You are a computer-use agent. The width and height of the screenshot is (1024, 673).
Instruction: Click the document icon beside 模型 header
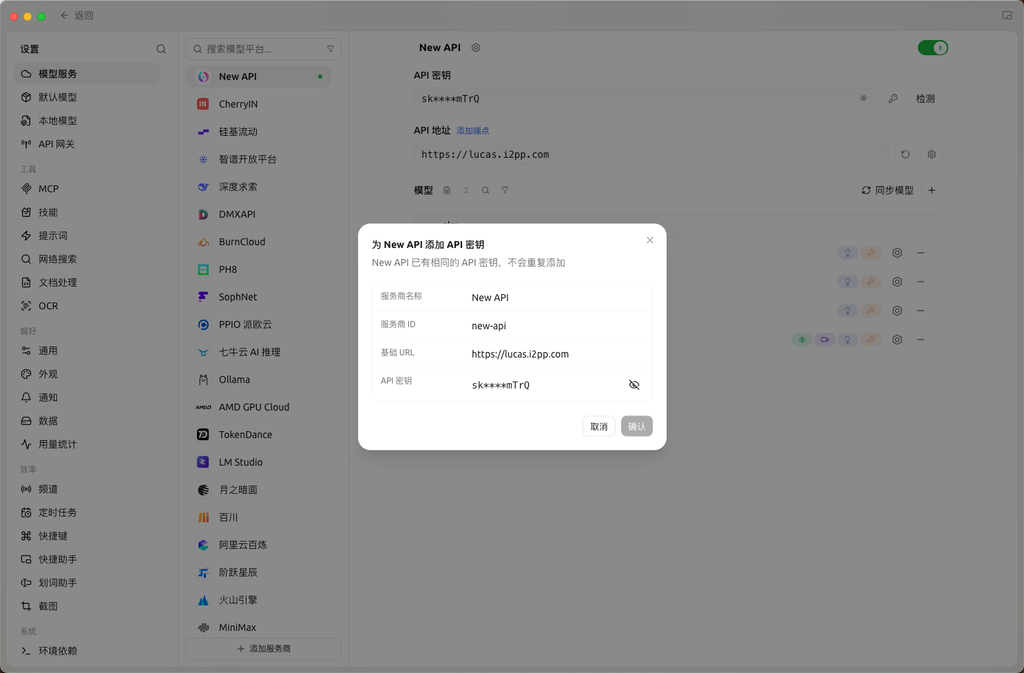[447, 190]
